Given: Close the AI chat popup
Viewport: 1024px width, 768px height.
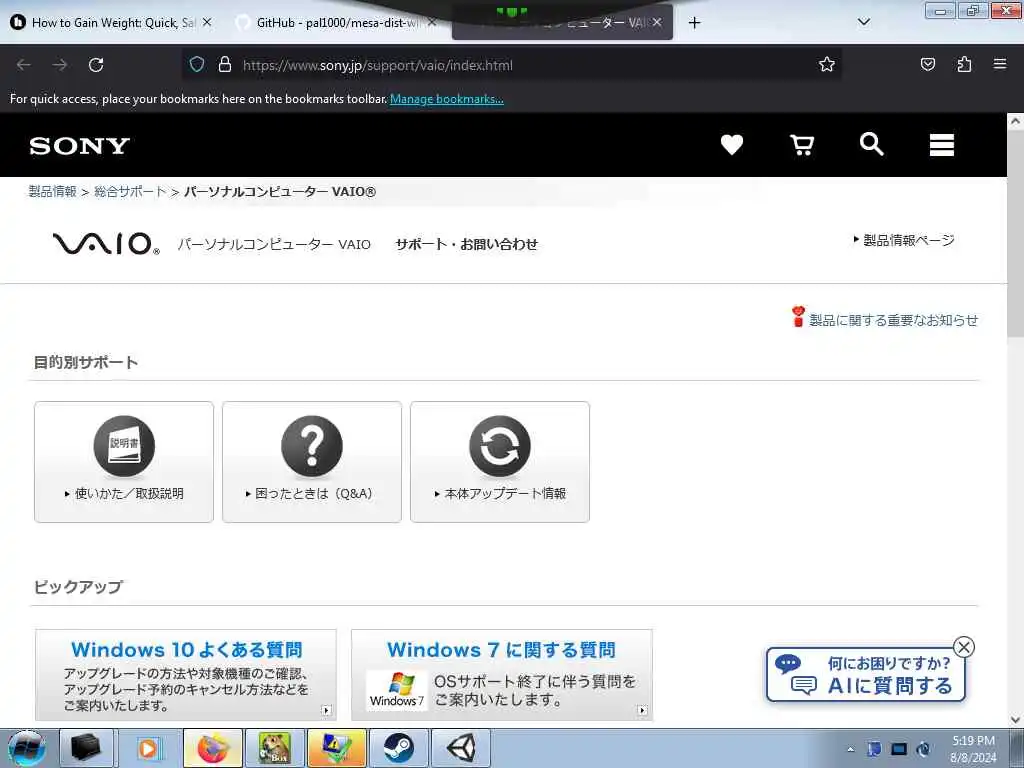Looking at the screenshot, I should [964, 647].
